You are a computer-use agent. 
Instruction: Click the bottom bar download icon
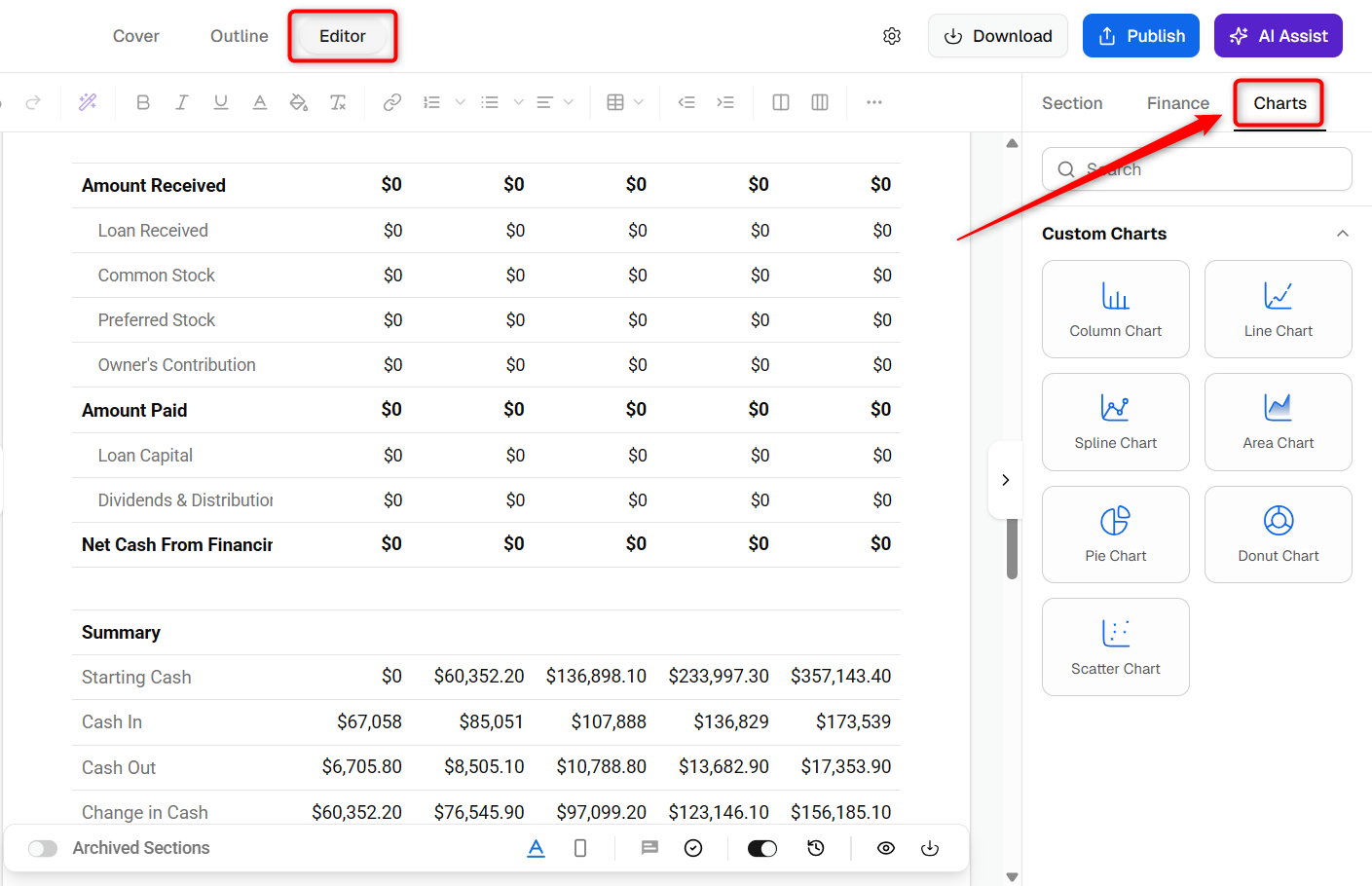(x=930, y=848)
